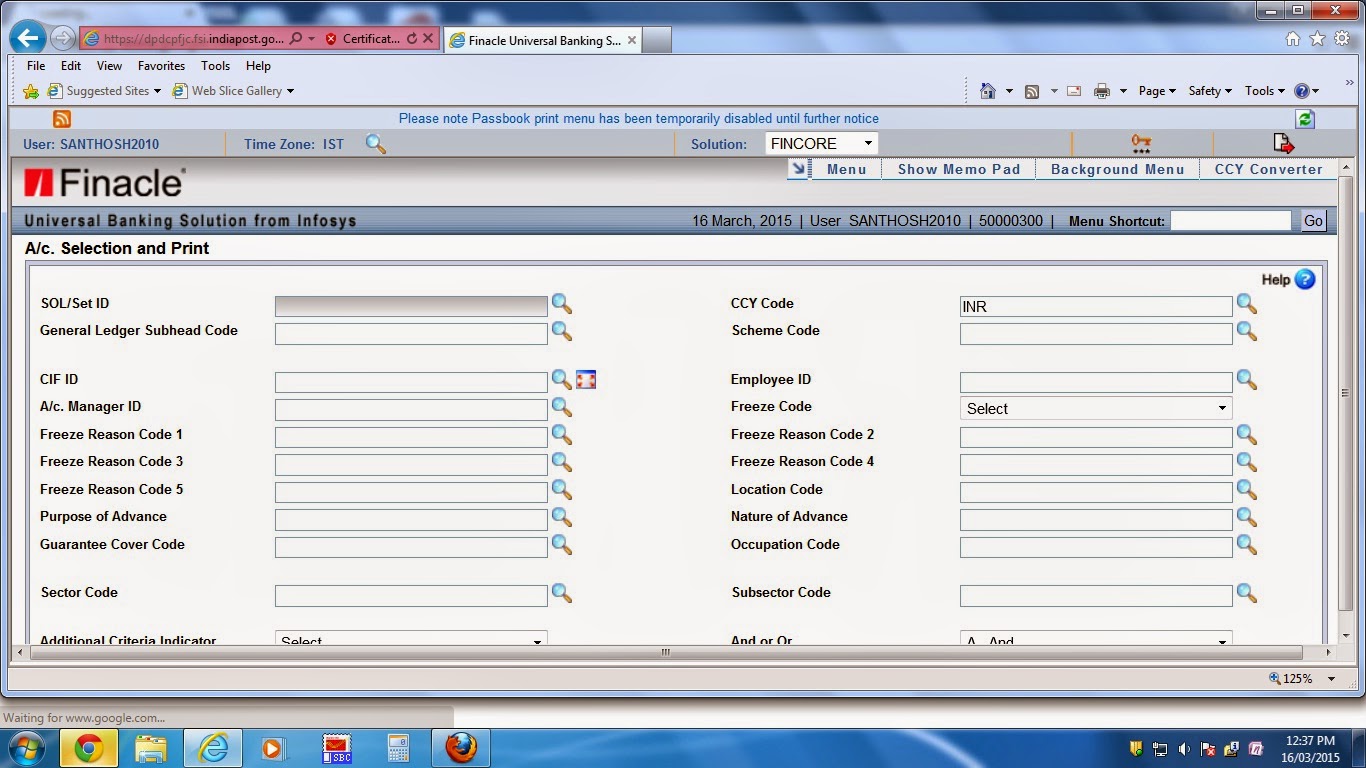This screenshot has width=1366, height=768.
Task: Open Tools dropdown in command bar
Action: (1264, 91)
